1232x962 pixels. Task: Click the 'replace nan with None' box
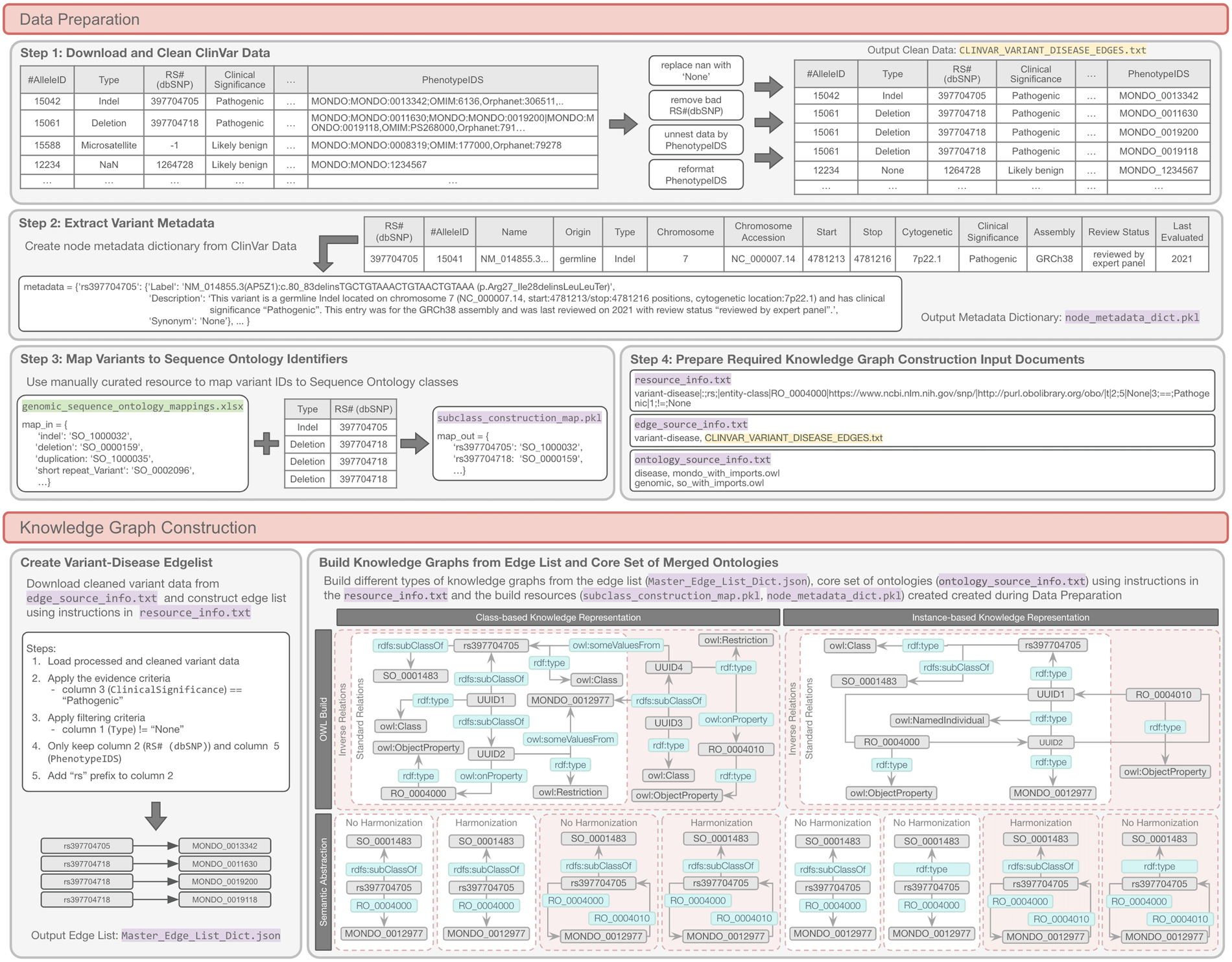click(696, 71)
